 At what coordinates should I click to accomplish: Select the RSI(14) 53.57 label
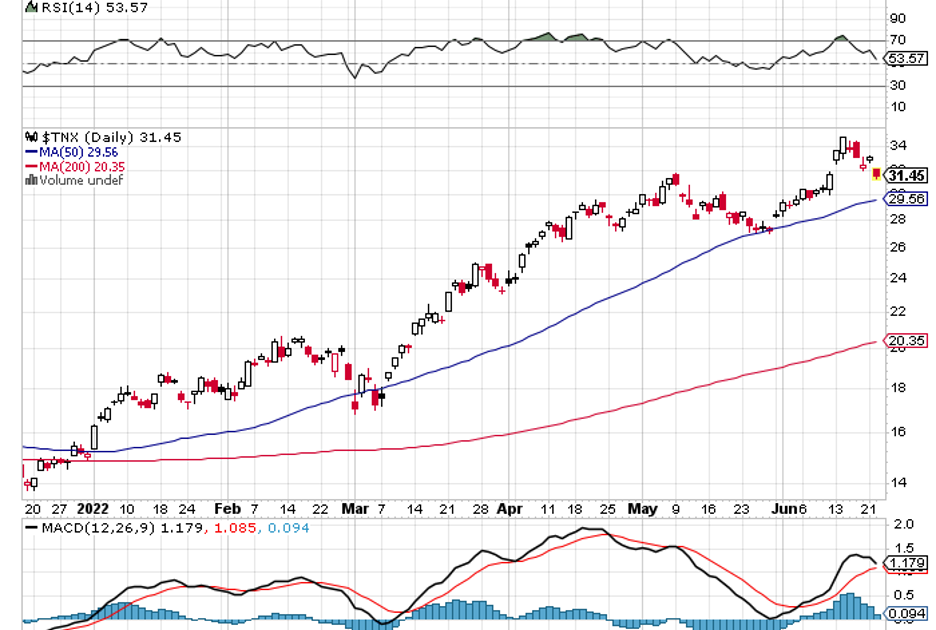[x=82, y=8]
